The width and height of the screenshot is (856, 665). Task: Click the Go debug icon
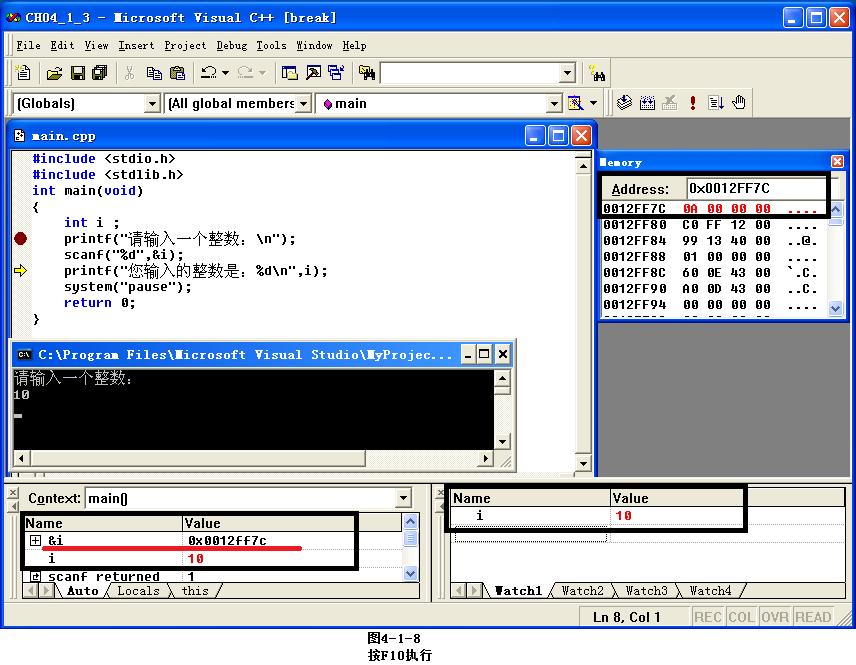716,102
